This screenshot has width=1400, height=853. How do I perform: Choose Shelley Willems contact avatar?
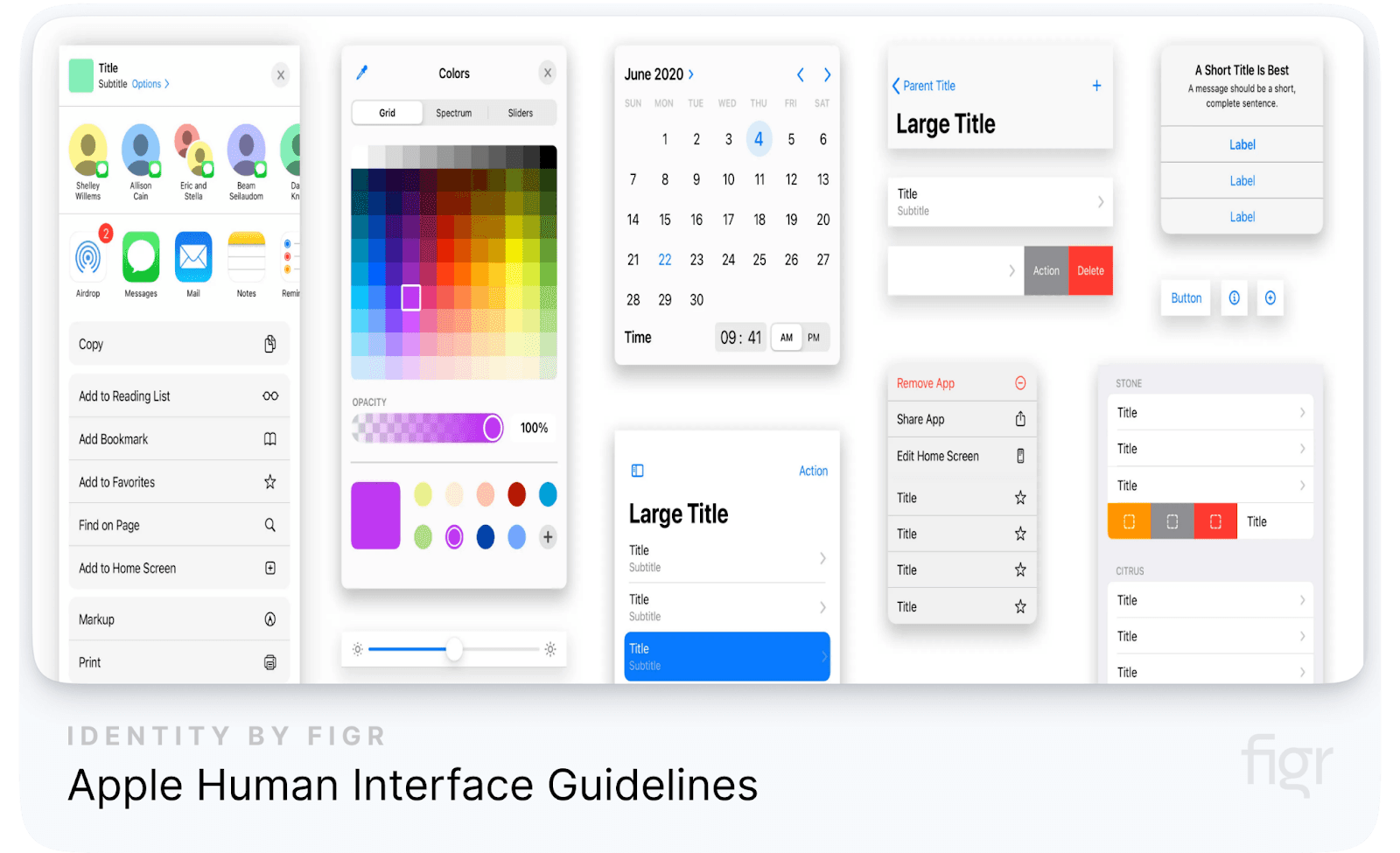[87, 150]
